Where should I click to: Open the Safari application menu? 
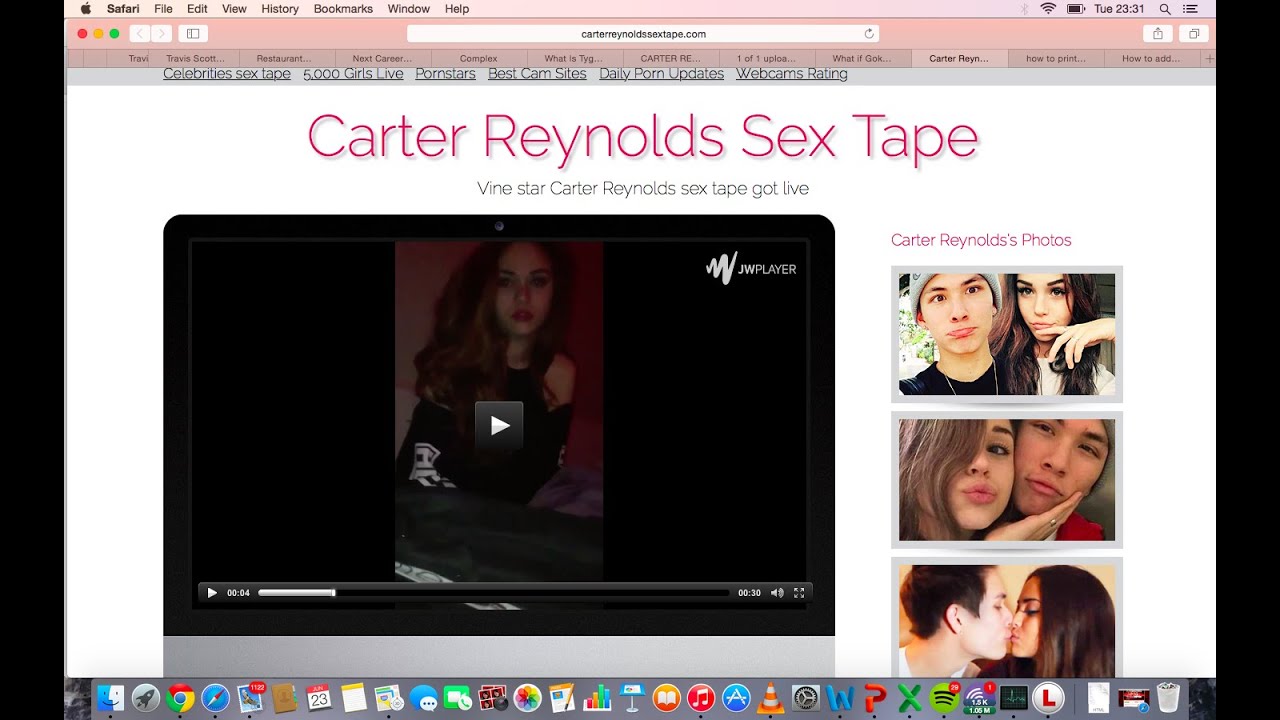(x=123, y=8)
